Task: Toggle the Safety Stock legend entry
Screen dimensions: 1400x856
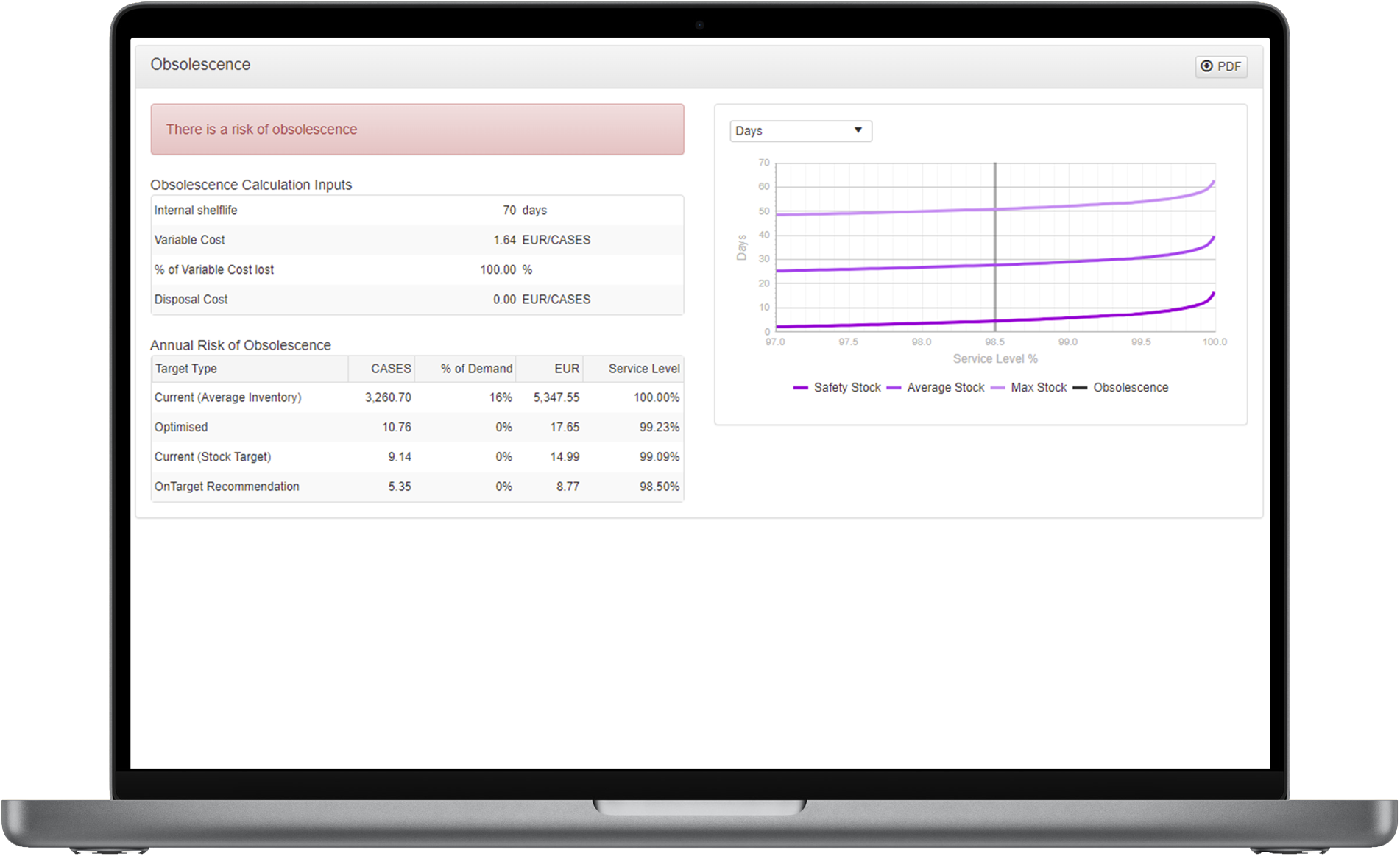Action: coord(837,388)
